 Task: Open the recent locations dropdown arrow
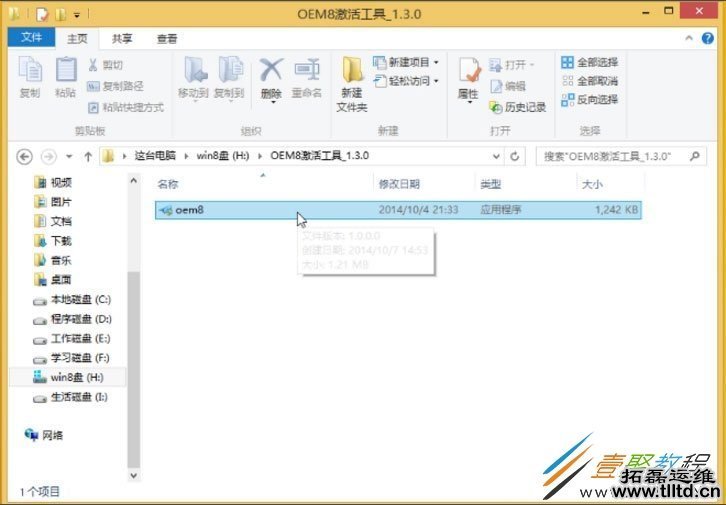point(69,156)
